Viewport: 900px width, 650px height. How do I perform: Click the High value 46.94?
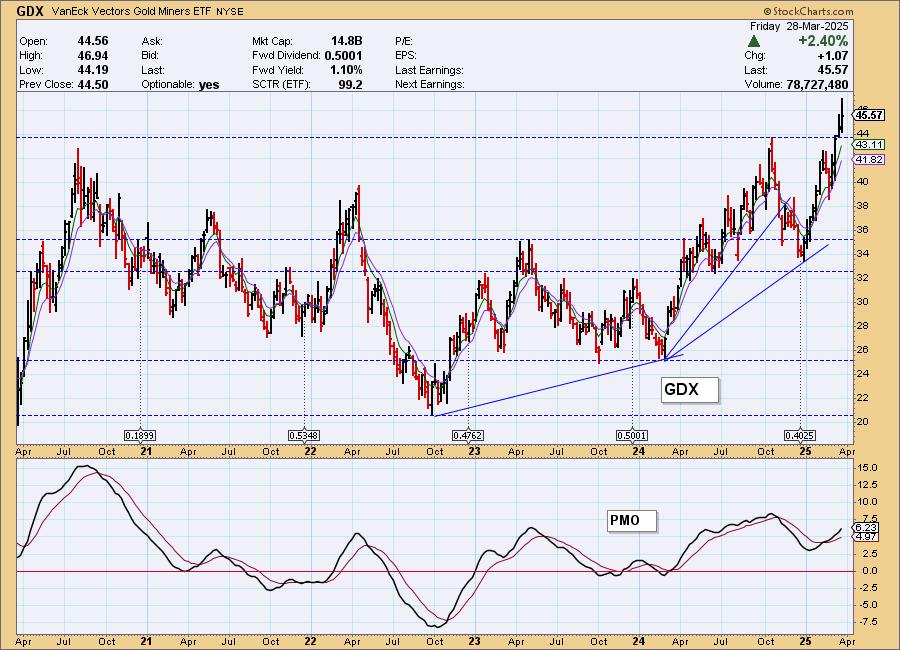click(92, 55)
